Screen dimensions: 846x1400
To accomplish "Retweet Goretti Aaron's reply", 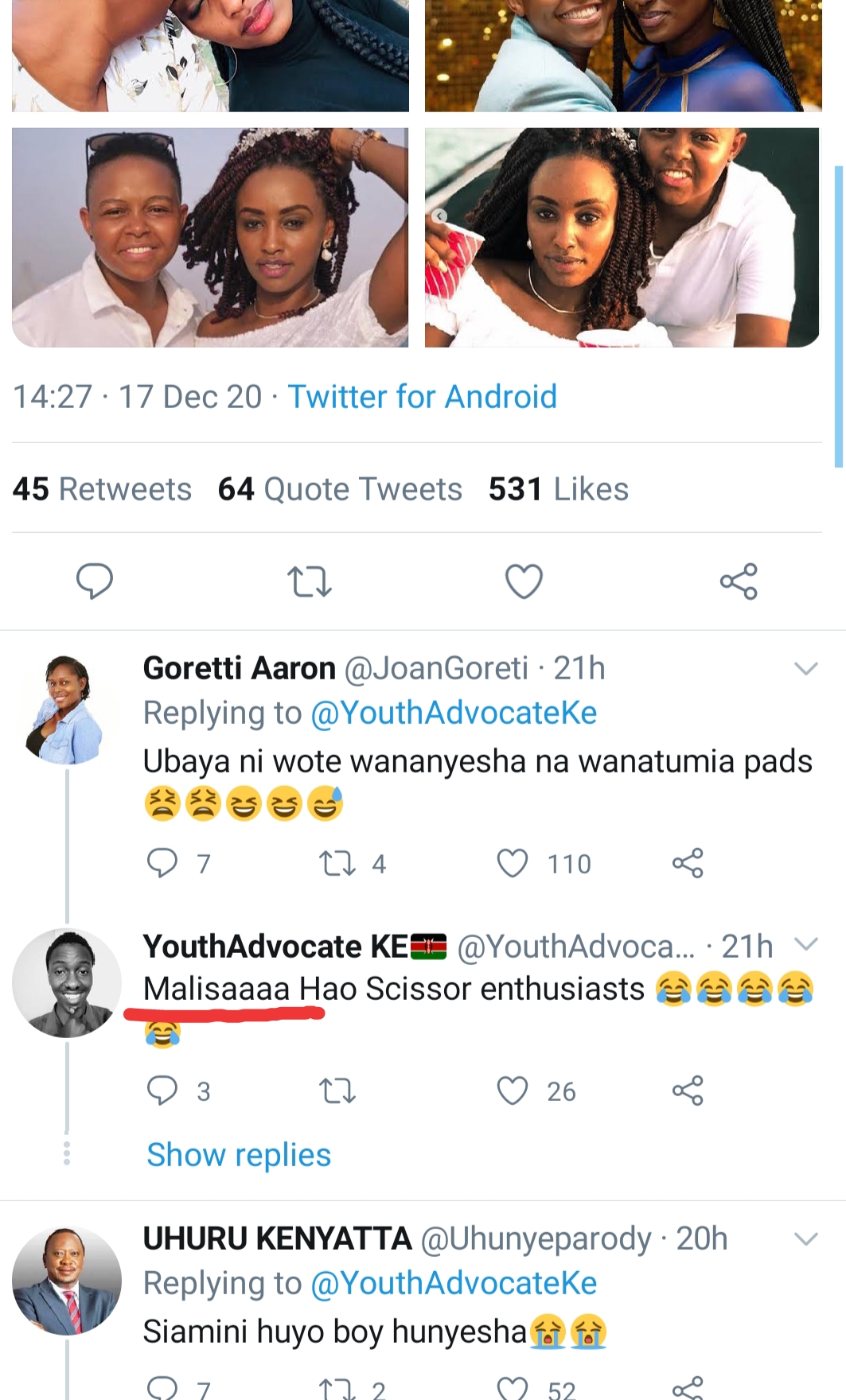I will pos(337,863).
